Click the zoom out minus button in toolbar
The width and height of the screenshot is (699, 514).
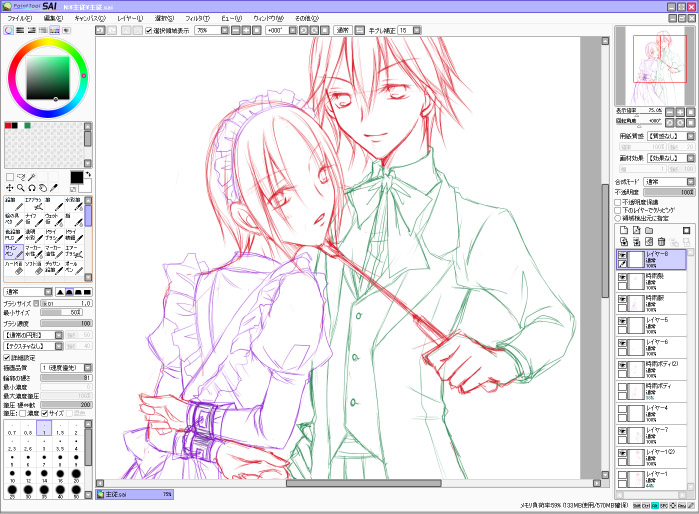[236, 30]
